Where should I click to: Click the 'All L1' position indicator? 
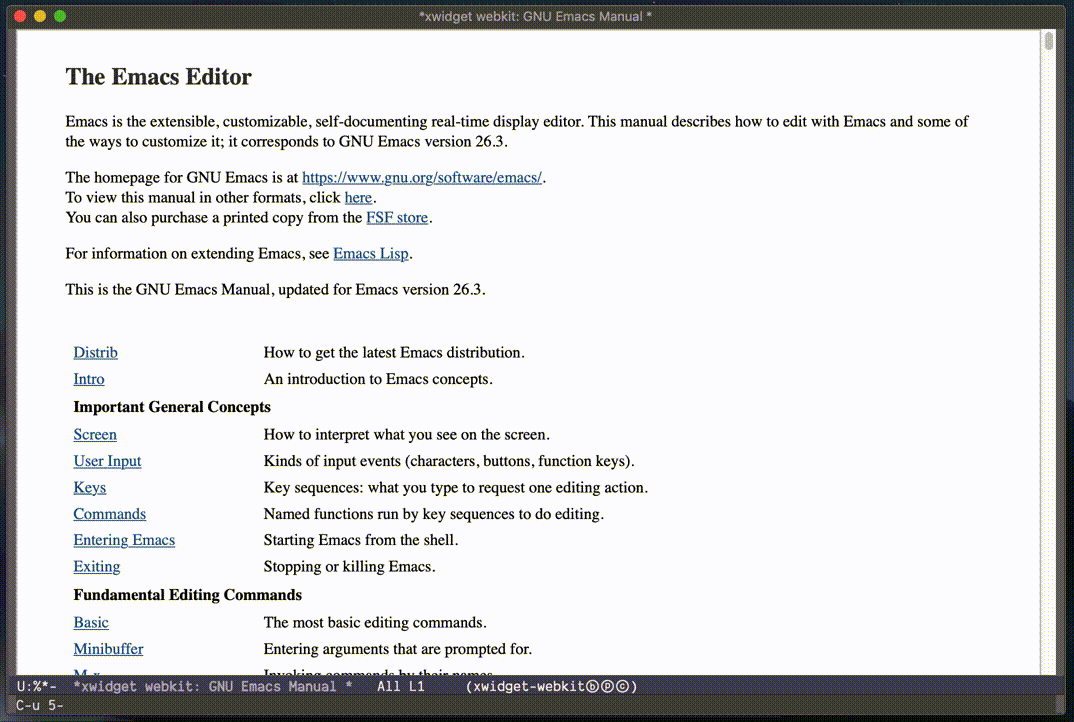[x=401, y=686]
